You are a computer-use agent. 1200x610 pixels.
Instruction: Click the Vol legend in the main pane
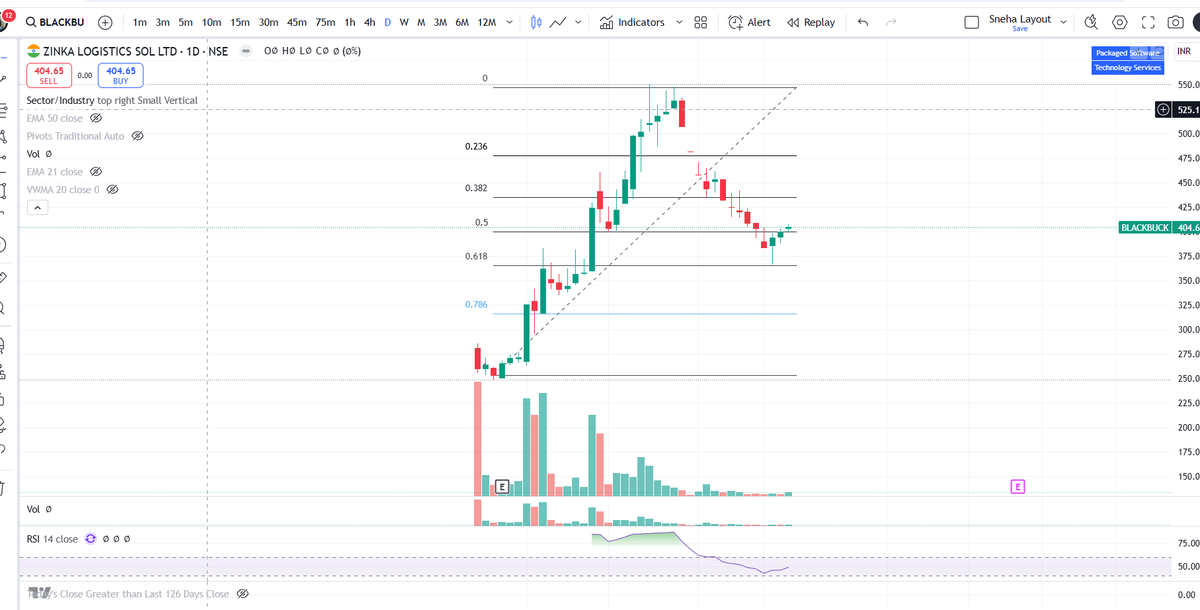point(33,154)
